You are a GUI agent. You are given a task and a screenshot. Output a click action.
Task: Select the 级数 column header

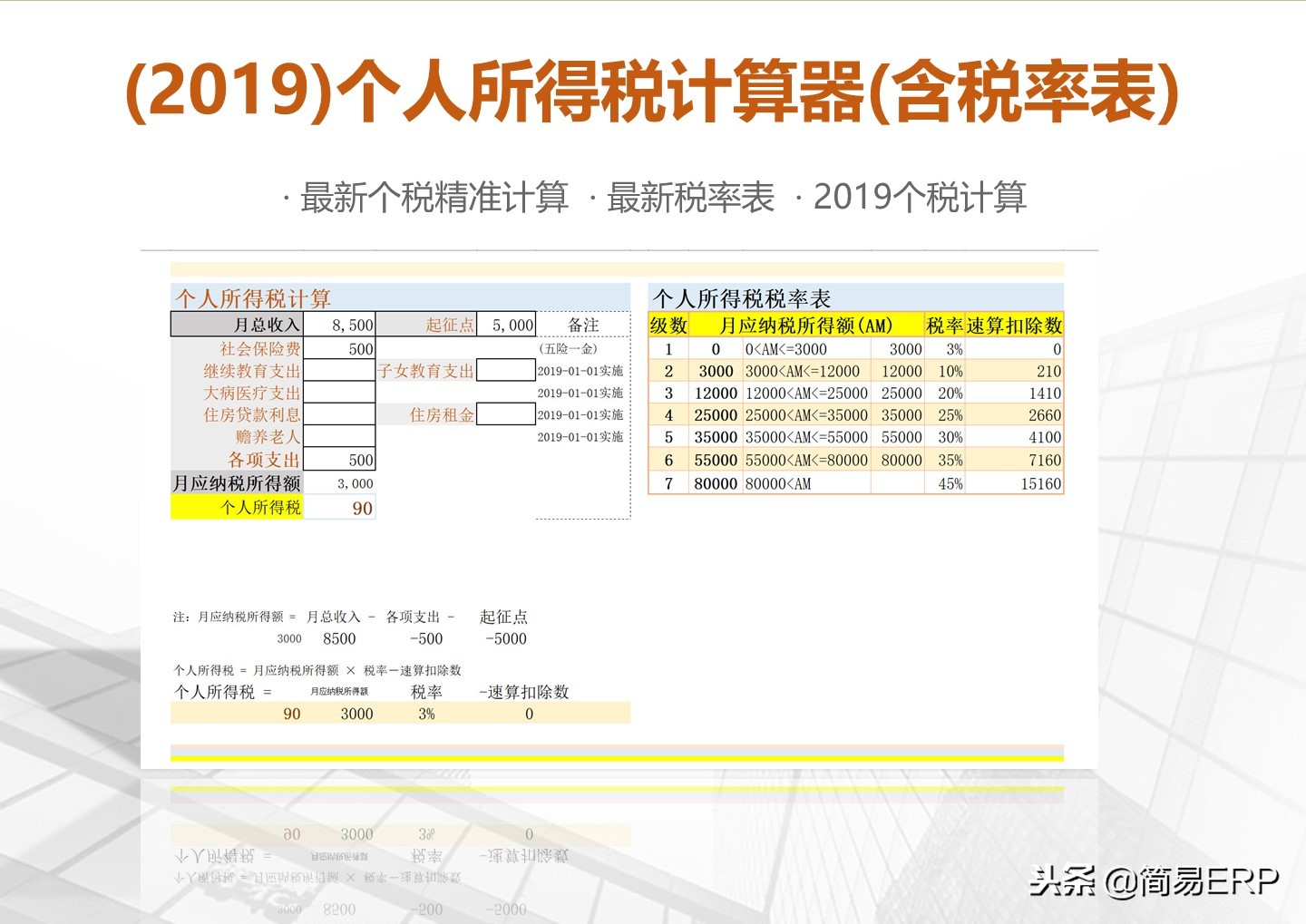pyautogui.click(x=668, y=326)
